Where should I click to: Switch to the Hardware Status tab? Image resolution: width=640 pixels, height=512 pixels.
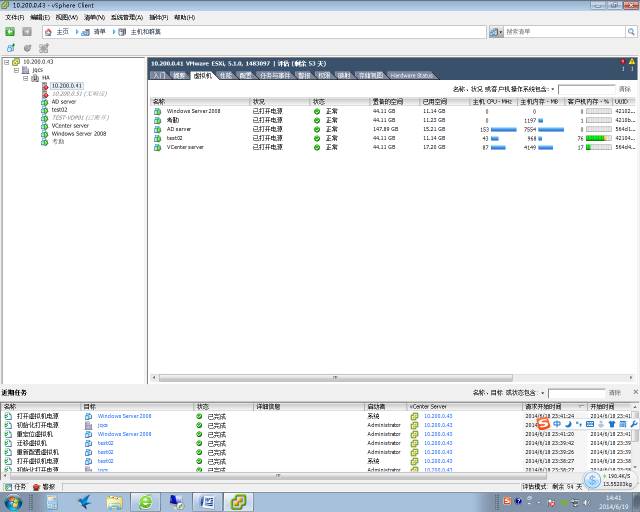tap(411, 76)
